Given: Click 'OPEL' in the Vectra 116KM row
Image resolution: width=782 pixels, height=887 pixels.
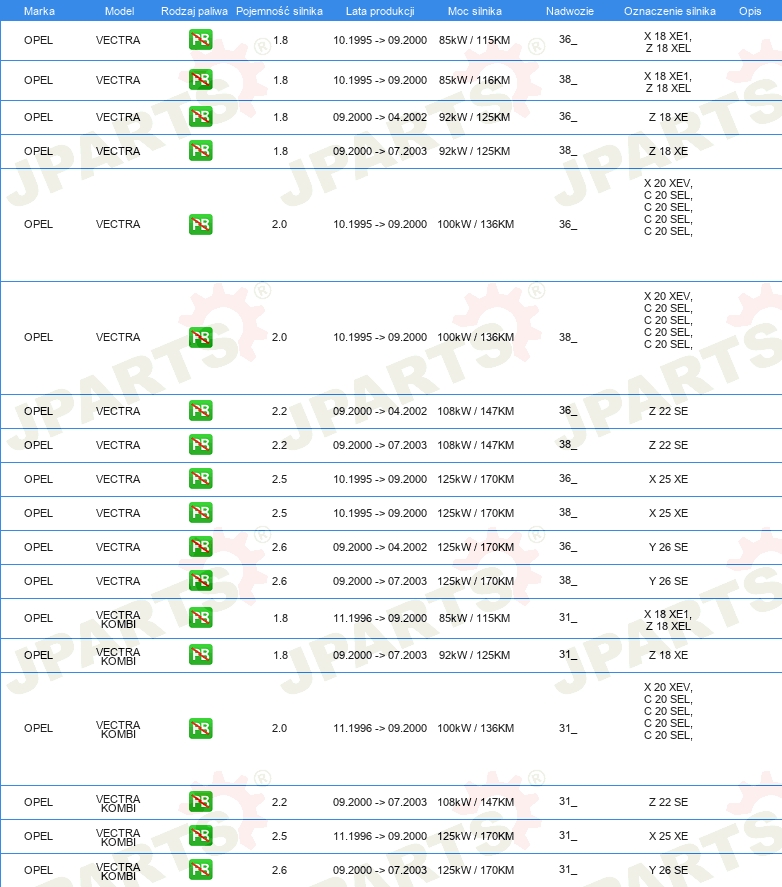Looking at the screenshot, I should [38, 80].
